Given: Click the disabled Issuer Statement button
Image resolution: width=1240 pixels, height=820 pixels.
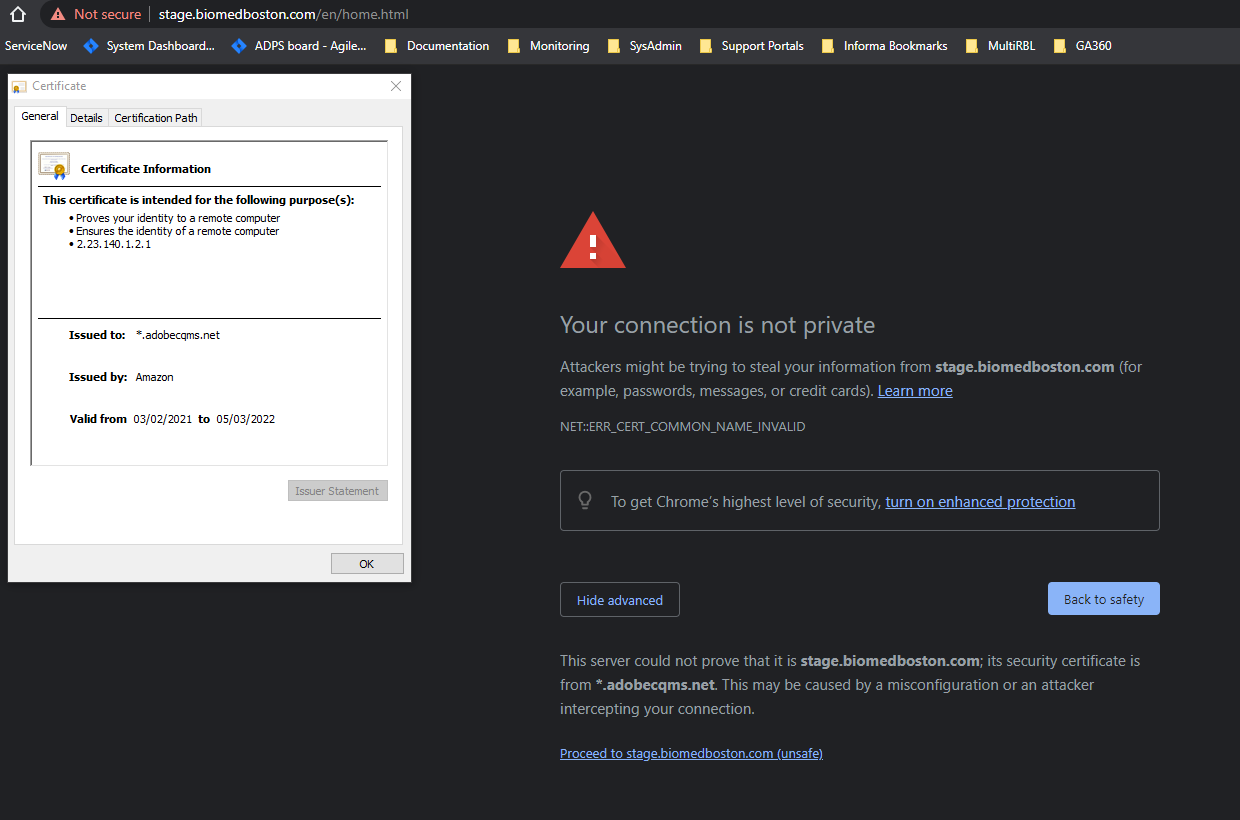Looking at the screenshot, I should [x=337, y=491].
